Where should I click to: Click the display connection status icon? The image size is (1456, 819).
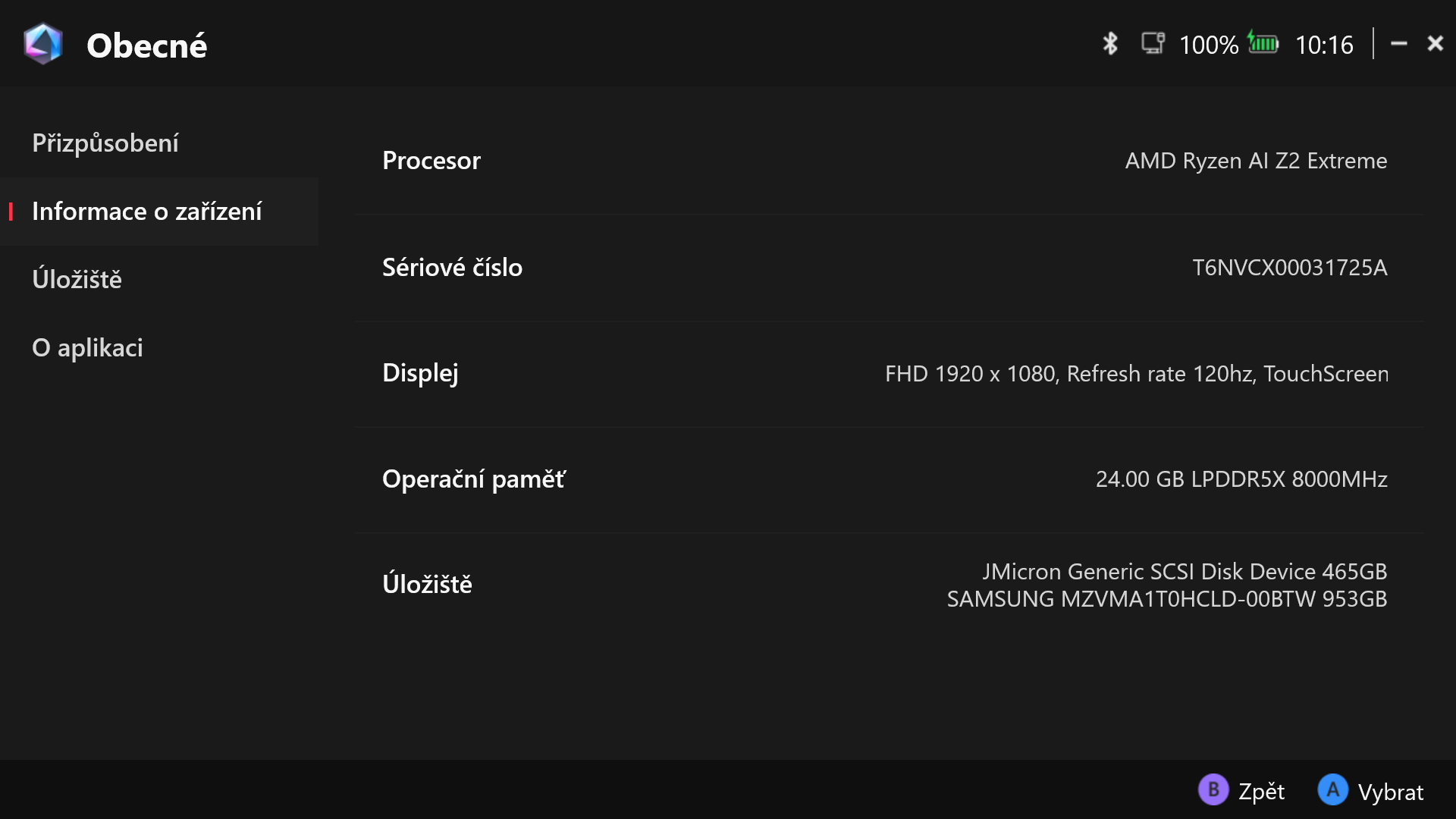(x=1153, y=43)
